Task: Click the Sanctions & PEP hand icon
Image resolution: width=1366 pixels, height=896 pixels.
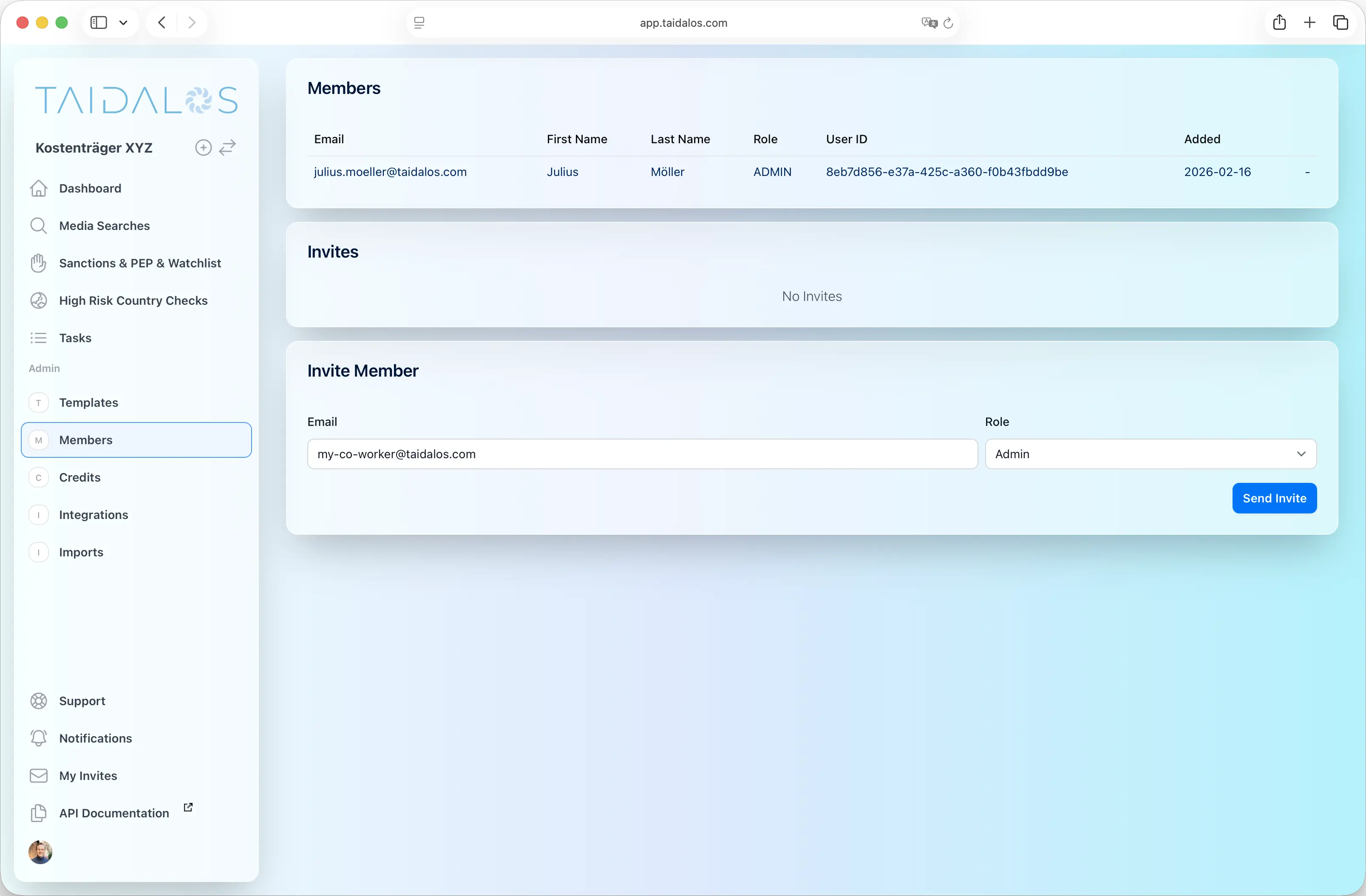Action: (x=38, y=263)
